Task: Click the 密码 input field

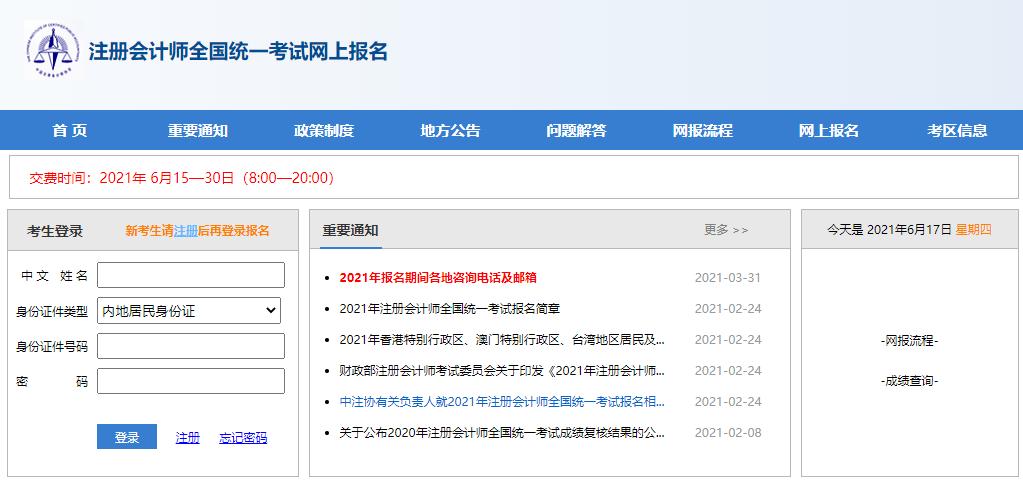Action: pos(190,381)
